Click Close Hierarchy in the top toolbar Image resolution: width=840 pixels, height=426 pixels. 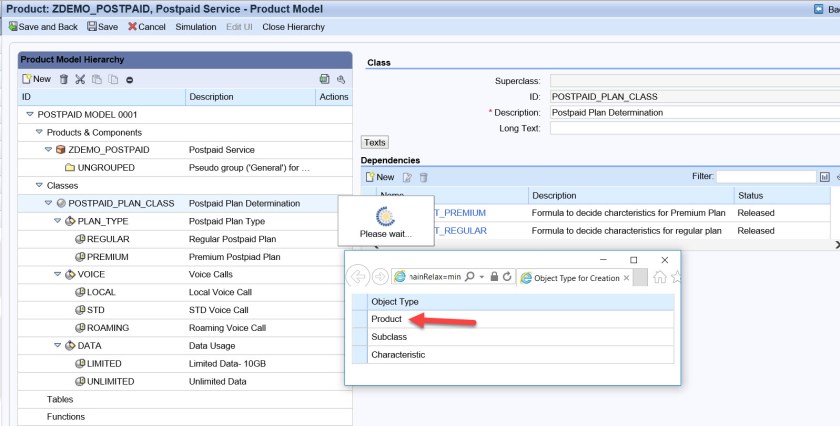point(293,27)
